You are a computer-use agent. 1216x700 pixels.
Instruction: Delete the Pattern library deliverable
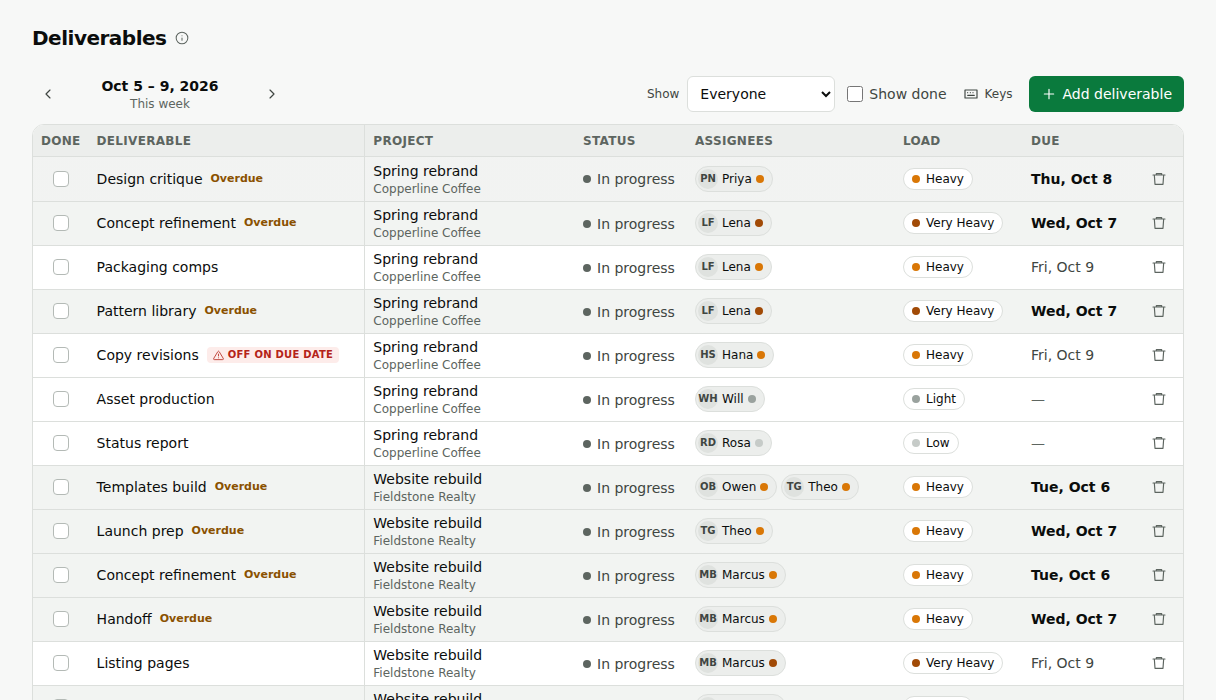click(1159, 311)
